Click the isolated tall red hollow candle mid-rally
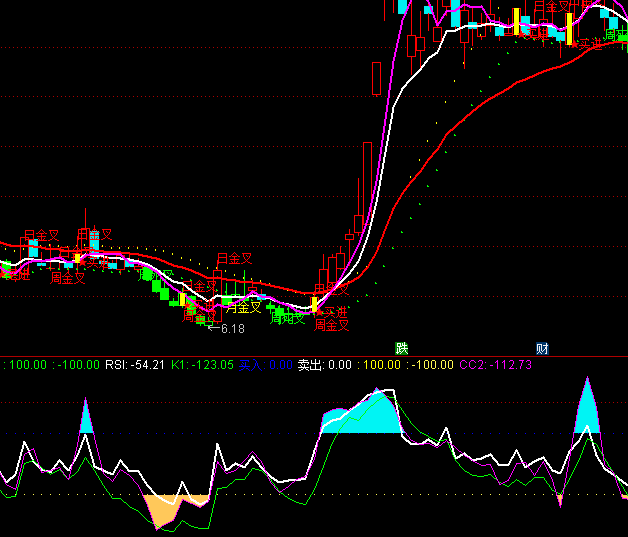The height and width of the screenshot is (537, 628). [x=376, y=78]
